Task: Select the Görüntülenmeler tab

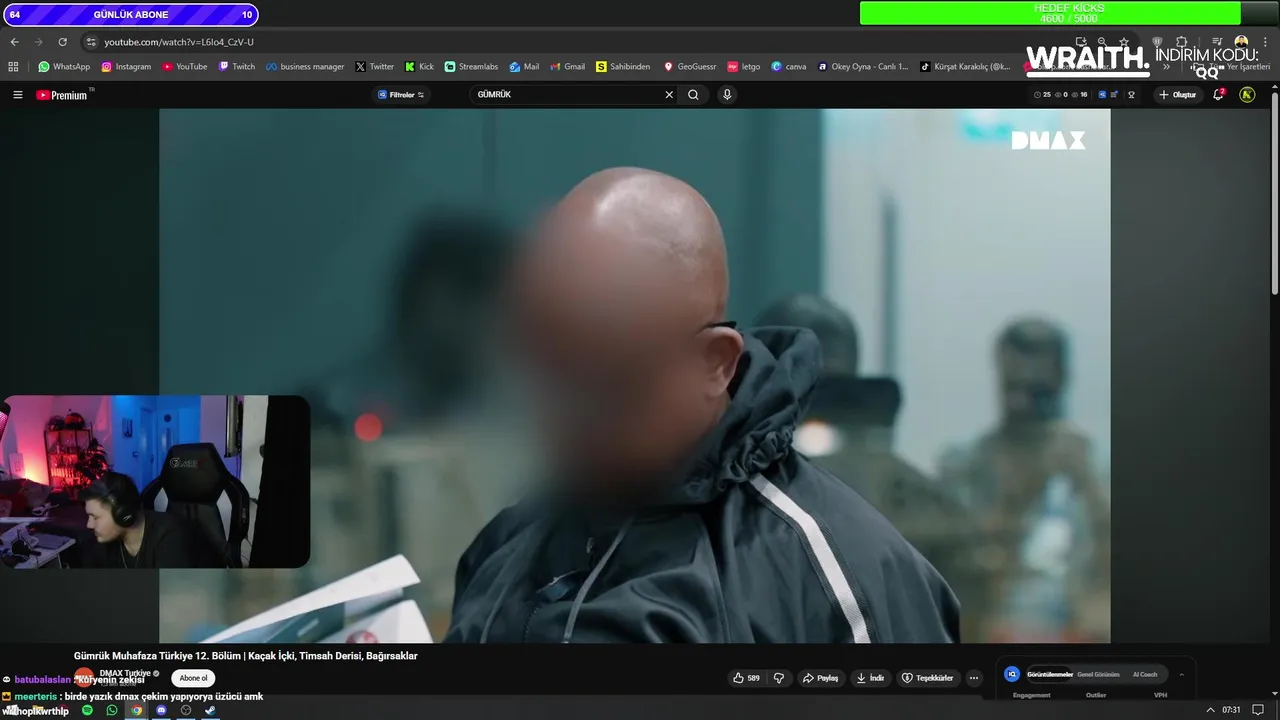Action: point(1049,675)
